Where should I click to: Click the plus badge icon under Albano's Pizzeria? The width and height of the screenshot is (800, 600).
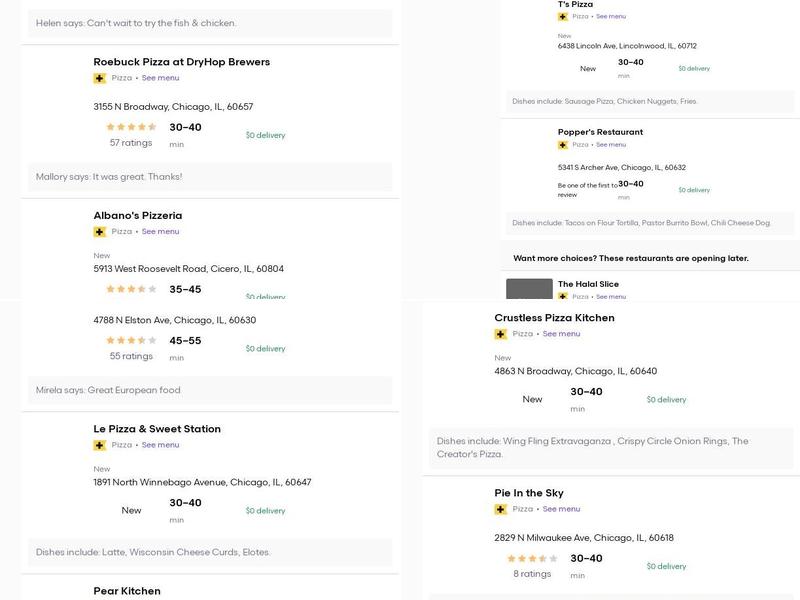pyautogui.click(x=99, y=232)
